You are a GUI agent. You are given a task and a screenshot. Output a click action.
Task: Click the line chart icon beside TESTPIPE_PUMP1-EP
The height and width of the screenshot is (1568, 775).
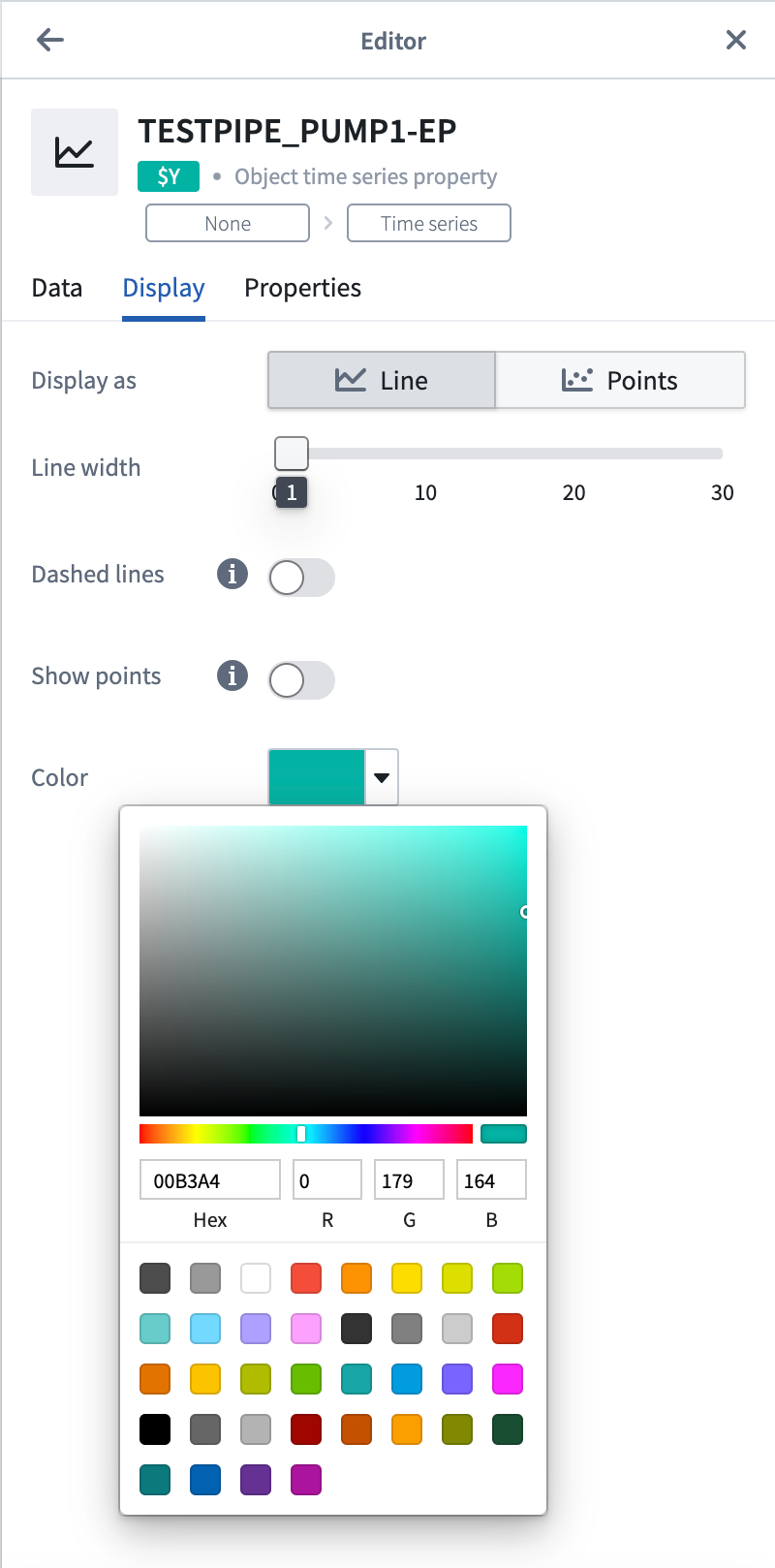click(75, 152)
